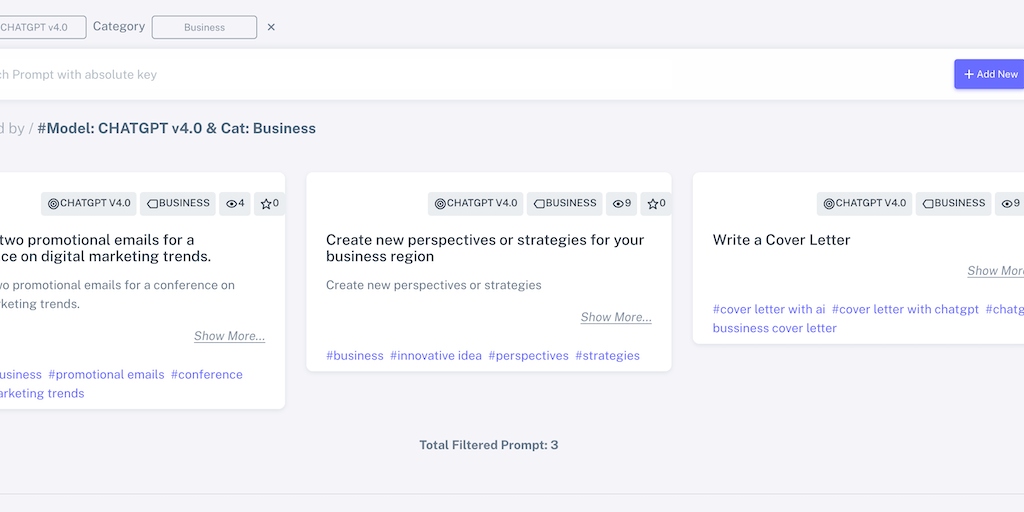Image resolution: width=1024 pixels, height=512 pixels.
Task: Click the X to clear the Category filter
Action: [271, 27]
